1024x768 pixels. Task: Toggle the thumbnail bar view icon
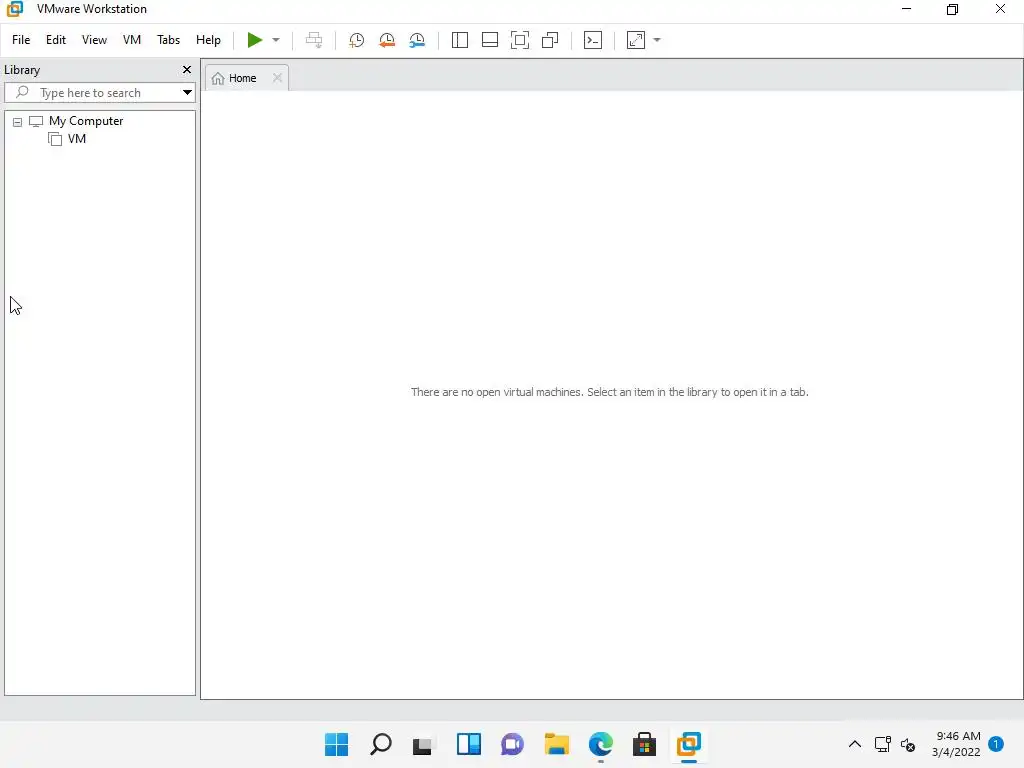(490, 40)
